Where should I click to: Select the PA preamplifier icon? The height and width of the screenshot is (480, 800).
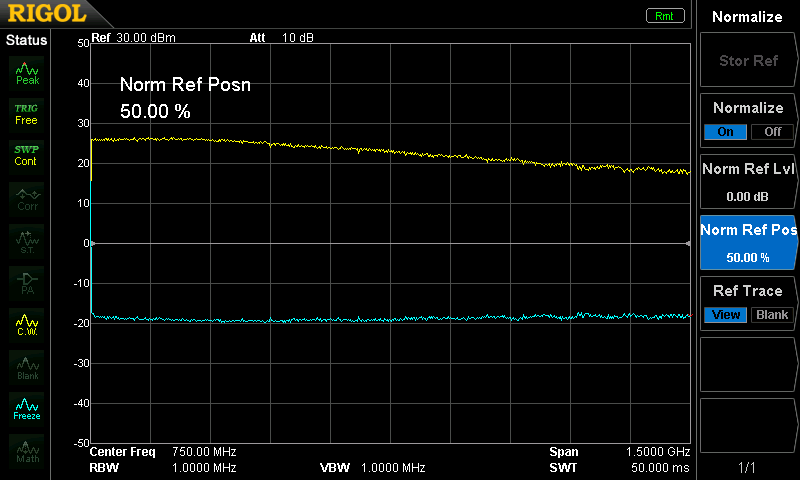[x=27, y=281]
